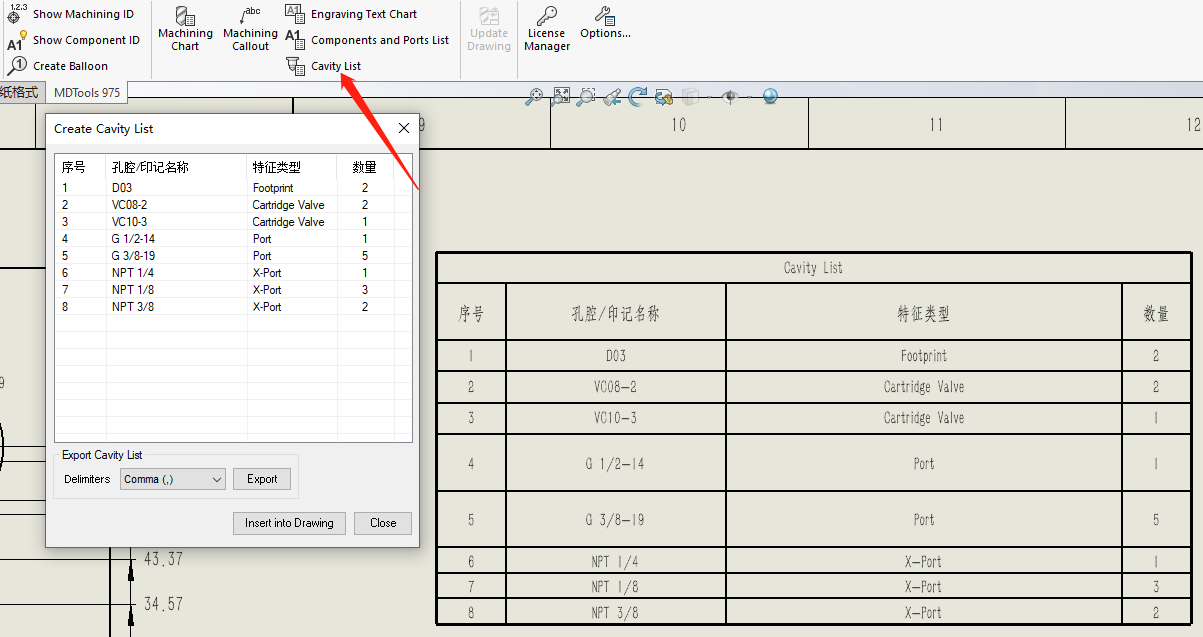Click the Components and Ports List icon

(x=295, y=40)
